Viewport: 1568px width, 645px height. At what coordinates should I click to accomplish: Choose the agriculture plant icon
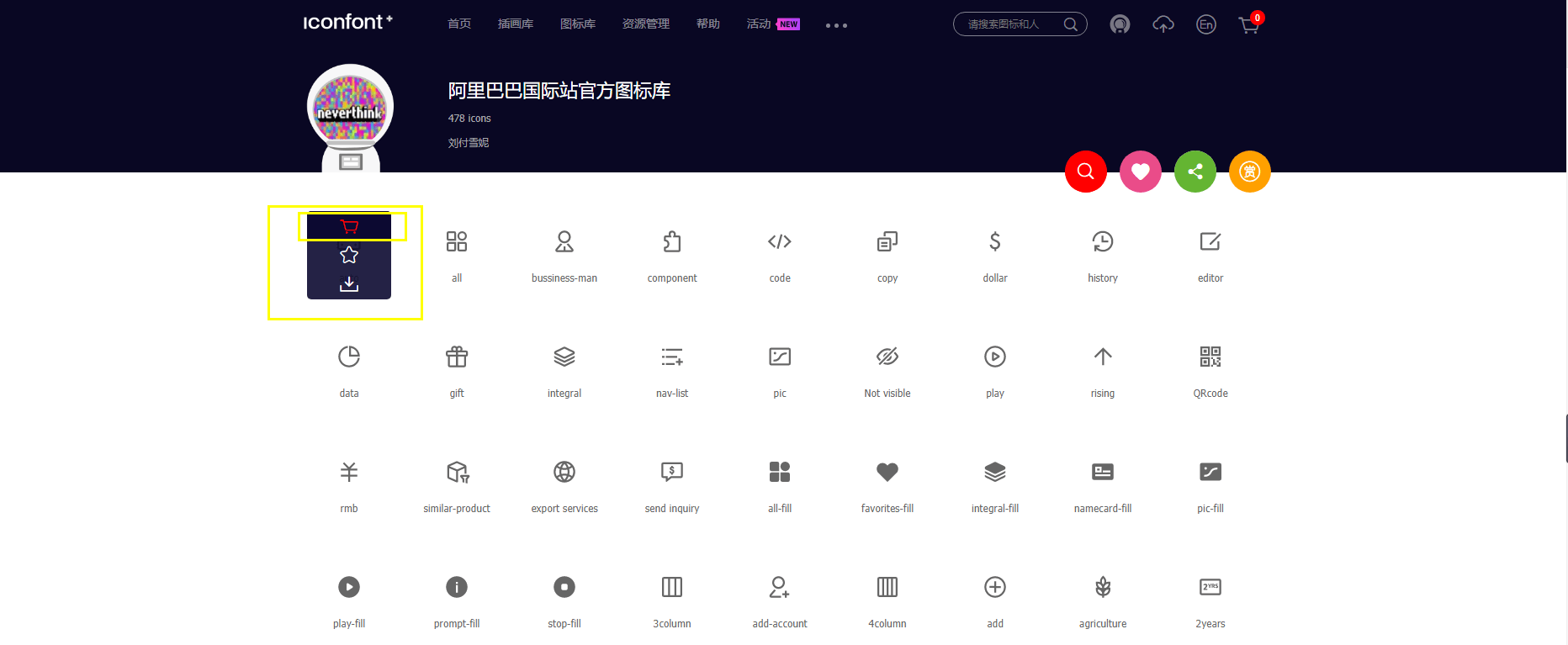[1103, 587]
